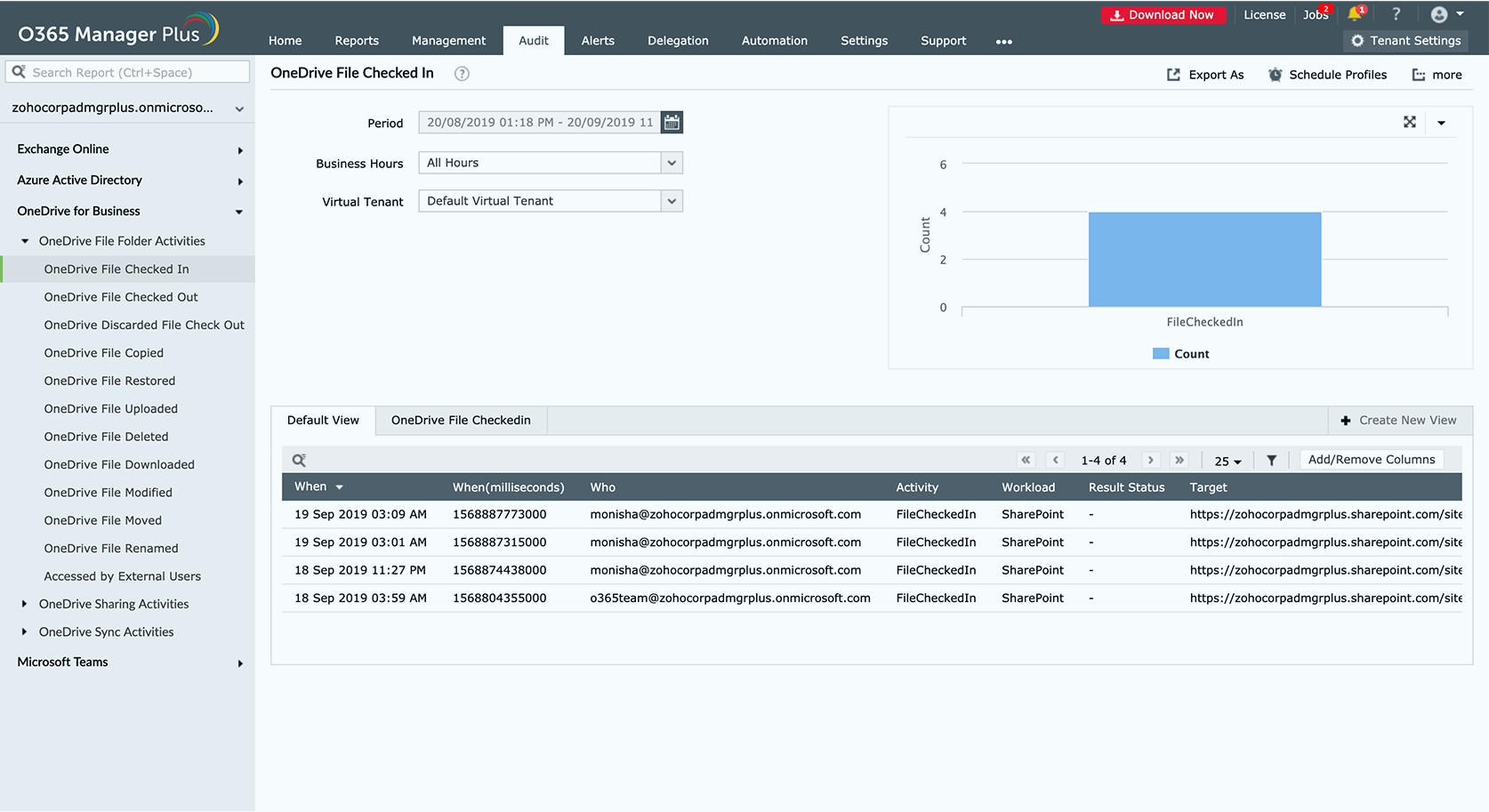This screenshot has width=1489, height=812.
Task: Open the Business Hours dropdown
Action: [672, 163]
